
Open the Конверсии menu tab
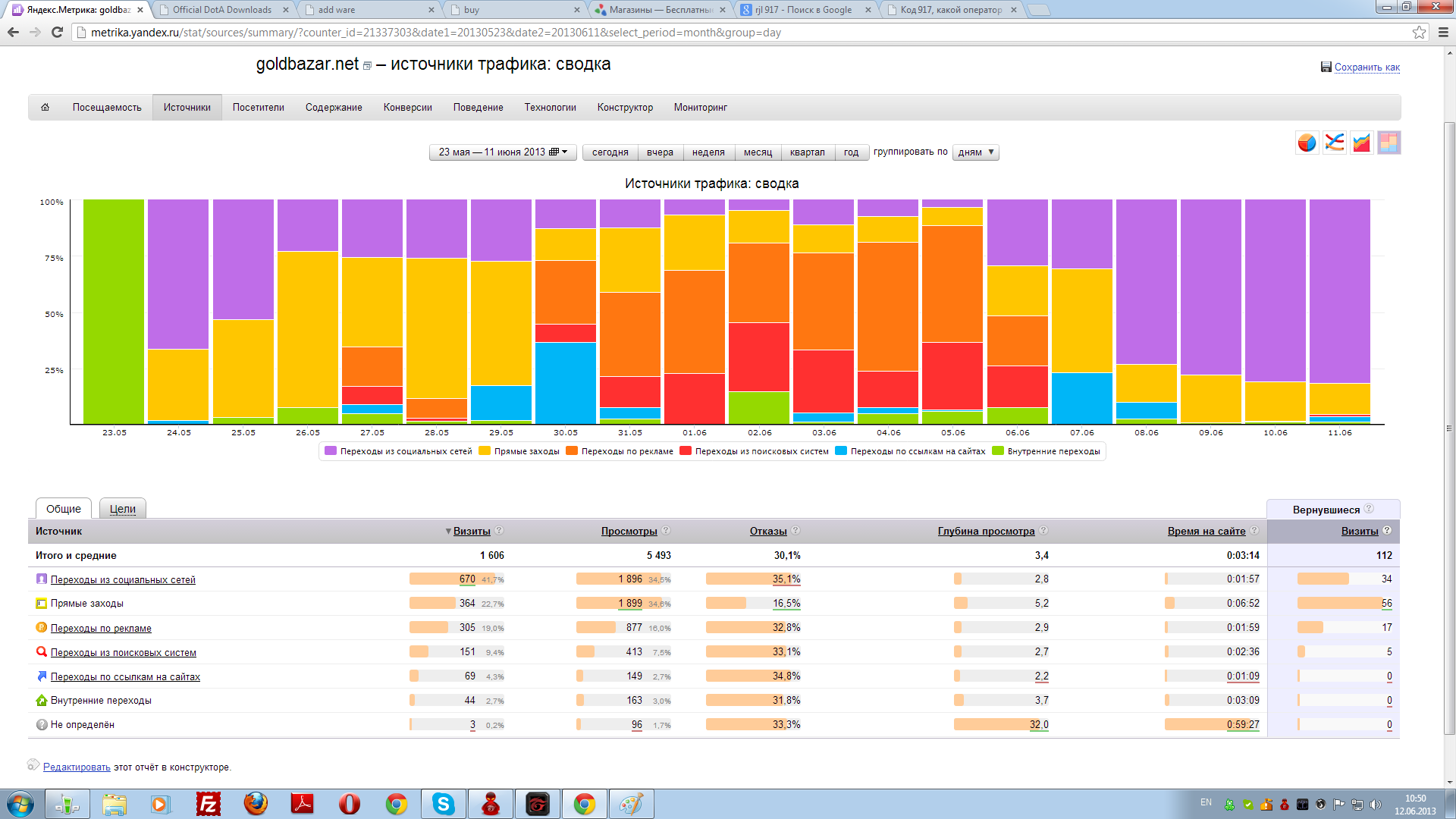pos(407,108)
